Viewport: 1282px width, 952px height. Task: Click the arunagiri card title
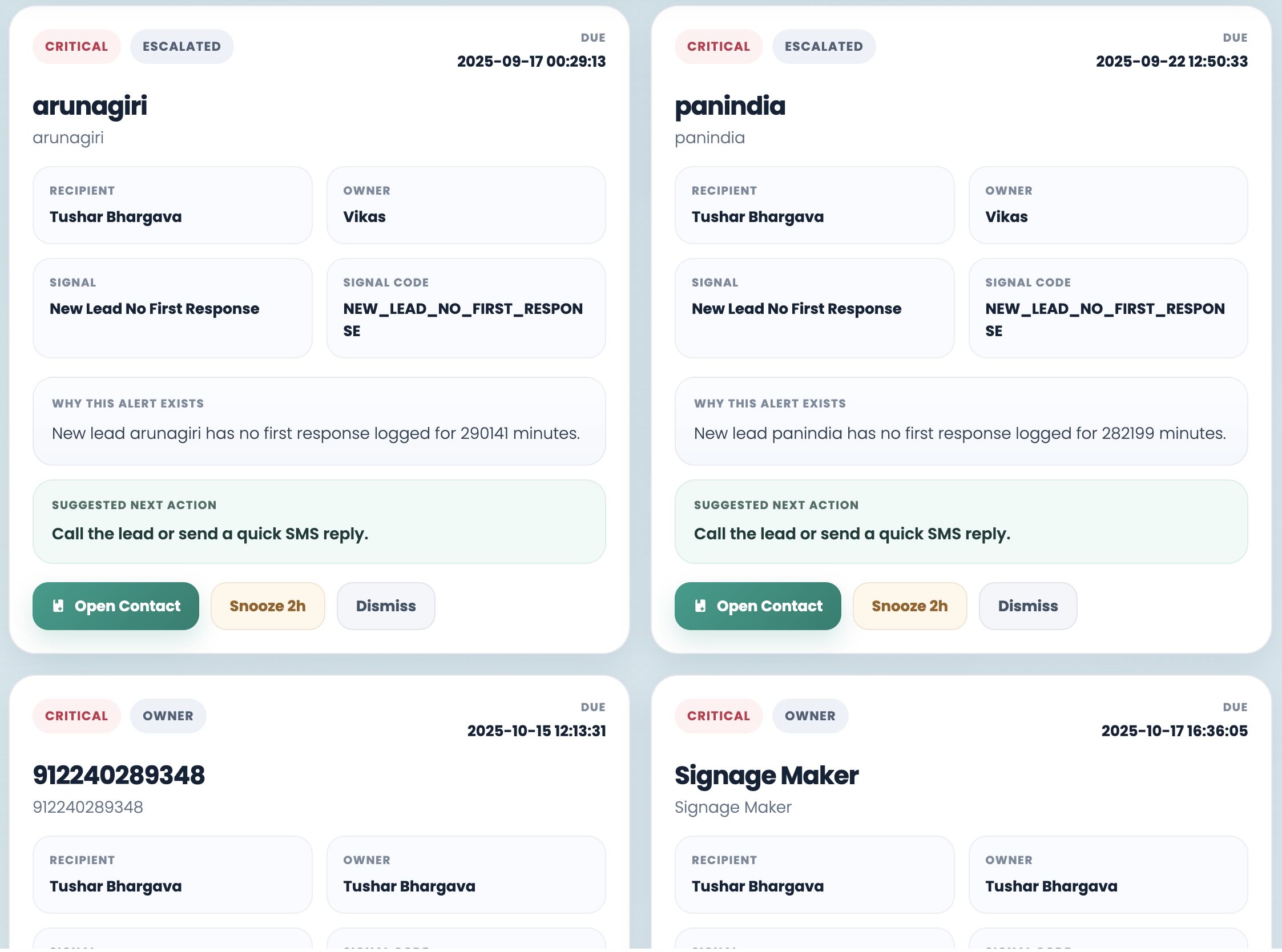[90, 106]
